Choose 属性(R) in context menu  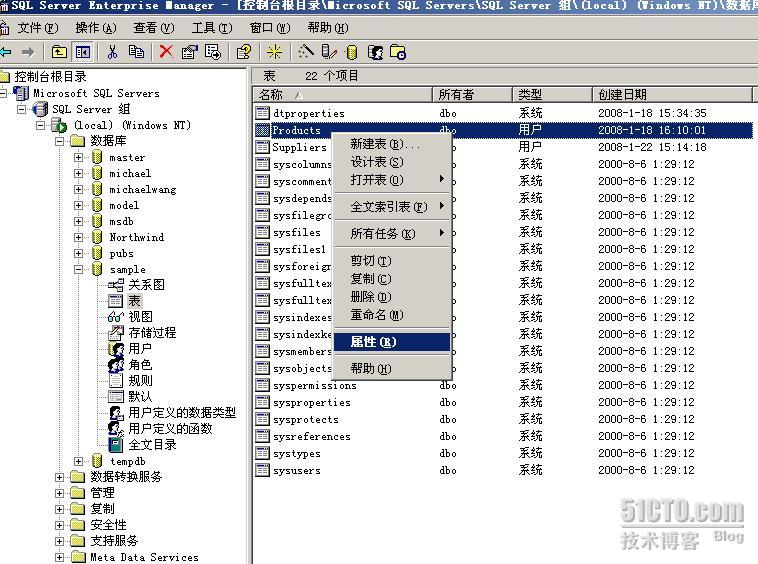point(392,342)
